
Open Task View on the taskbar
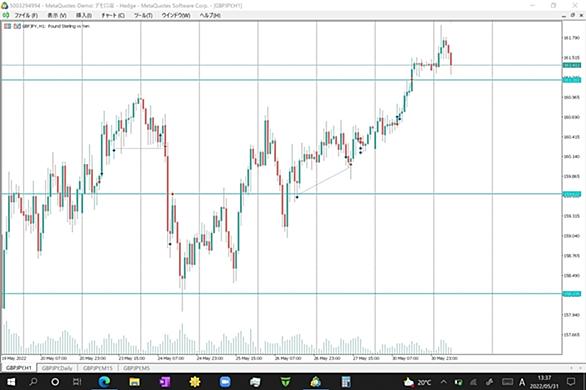click(77, 382)
